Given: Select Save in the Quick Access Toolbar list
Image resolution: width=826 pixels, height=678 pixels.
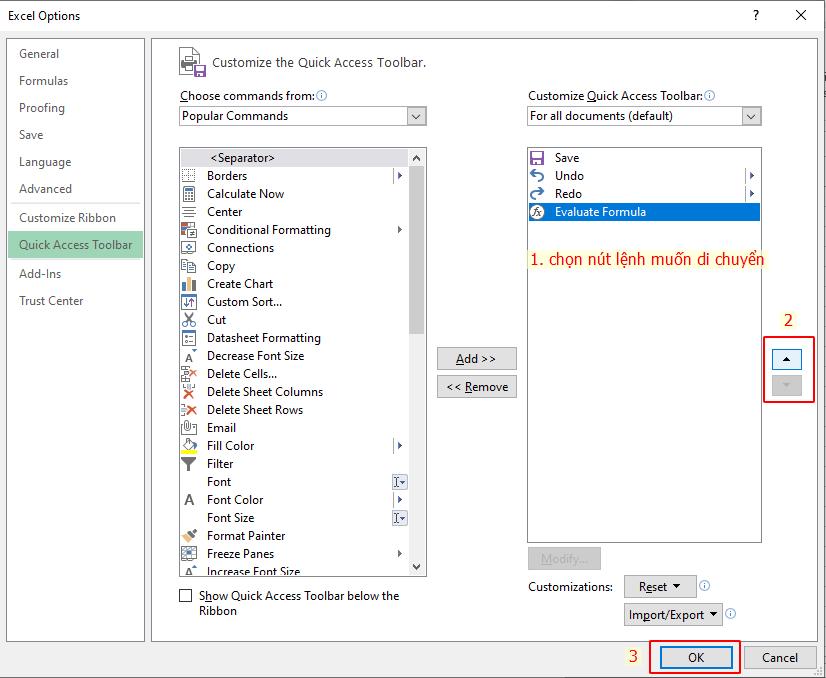Looking at the screenshot, I should (565, 158).
